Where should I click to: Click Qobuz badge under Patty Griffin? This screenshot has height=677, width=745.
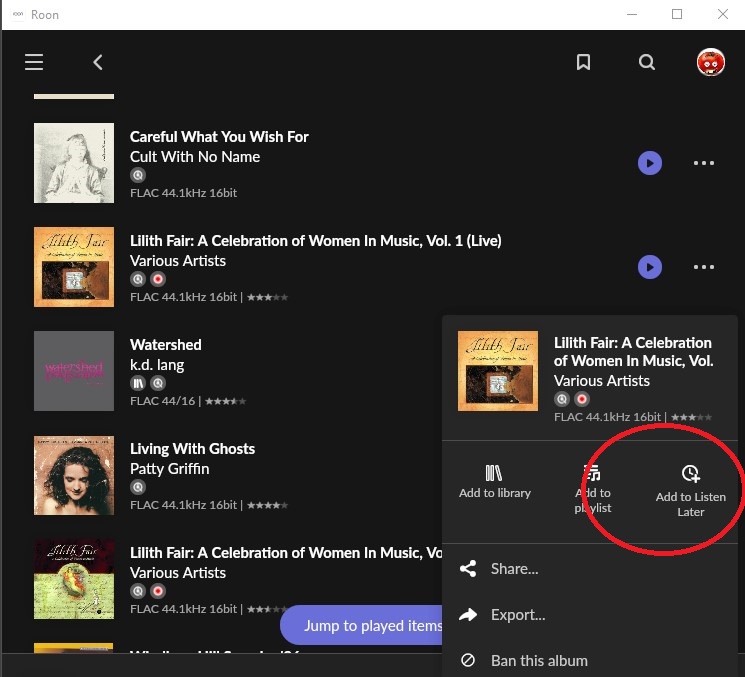[138, 487]
